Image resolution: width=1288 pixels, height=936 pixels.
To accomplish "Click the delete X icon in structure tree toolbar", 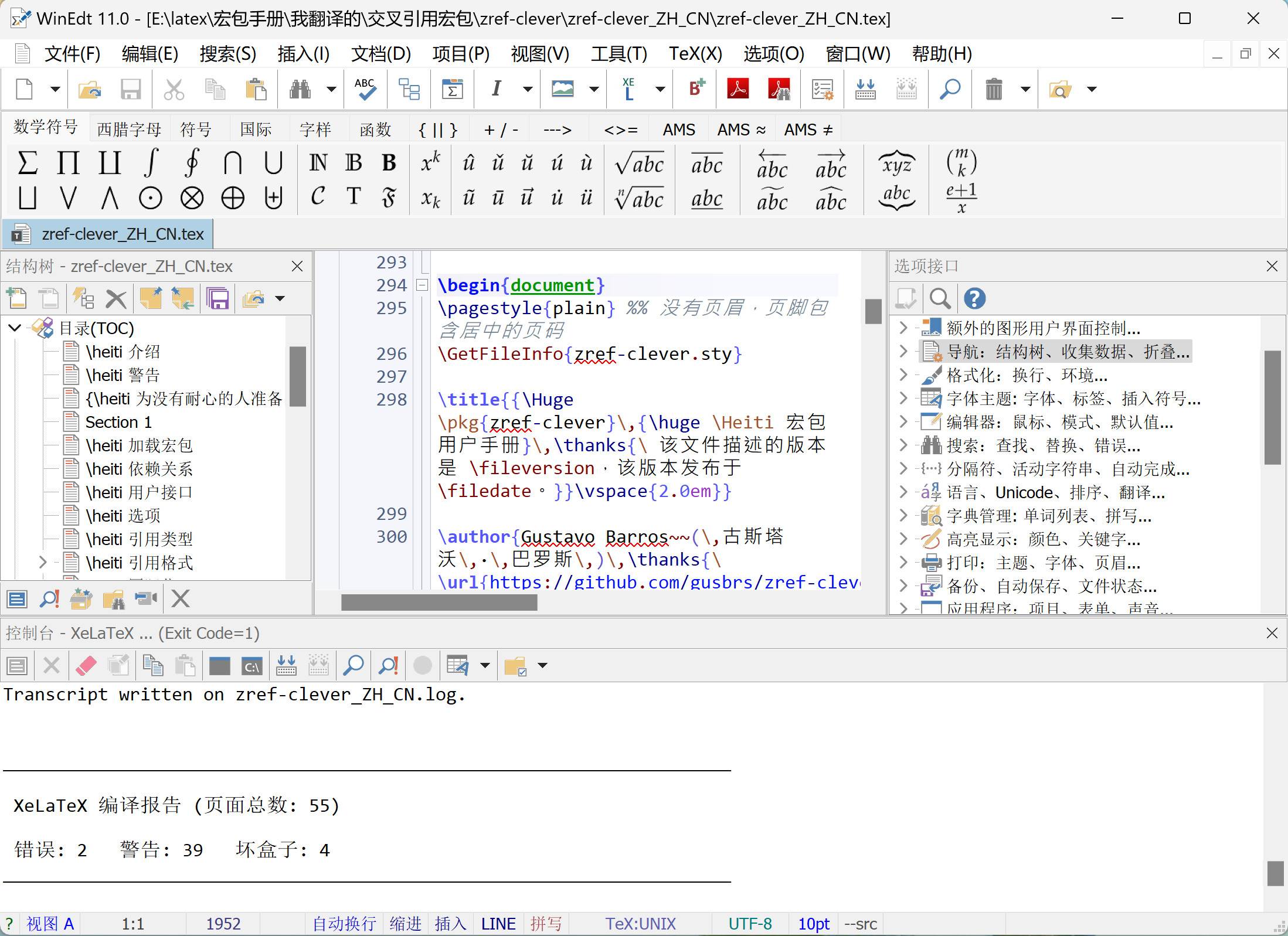I will [x=115, y=299].
